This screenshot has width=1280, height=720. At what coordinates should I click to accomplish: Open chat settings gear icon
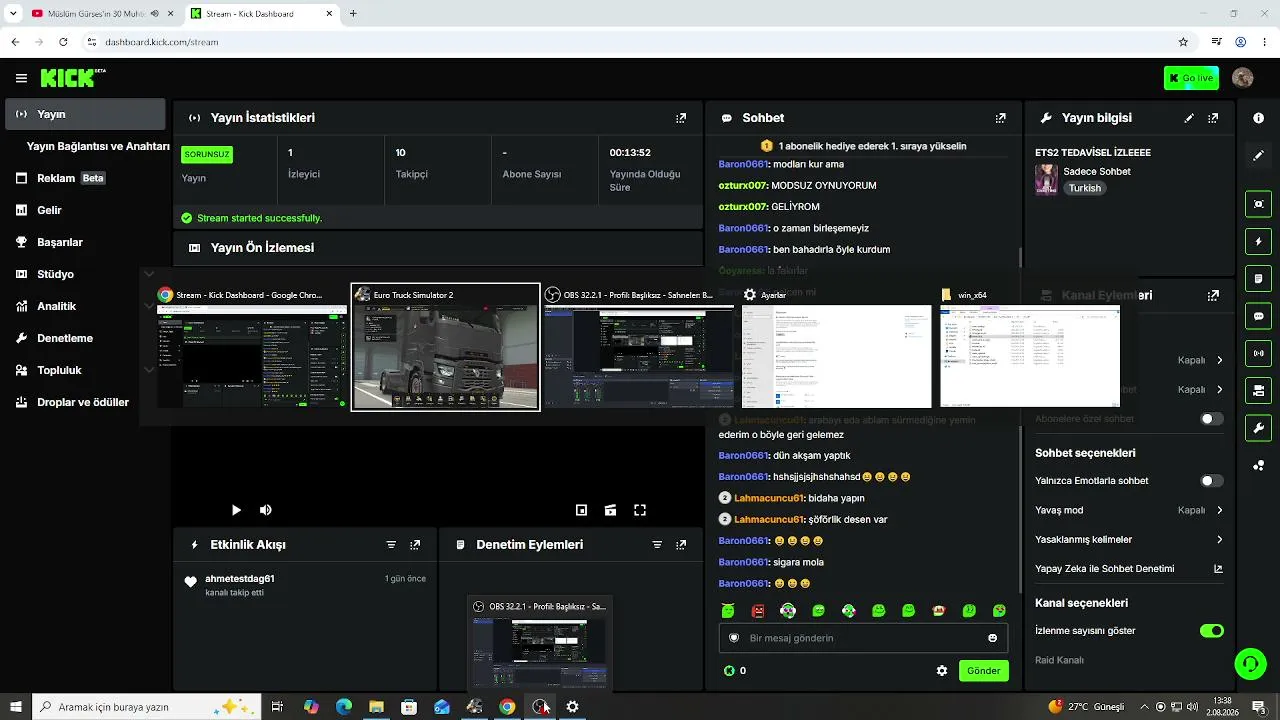[941, 671]
